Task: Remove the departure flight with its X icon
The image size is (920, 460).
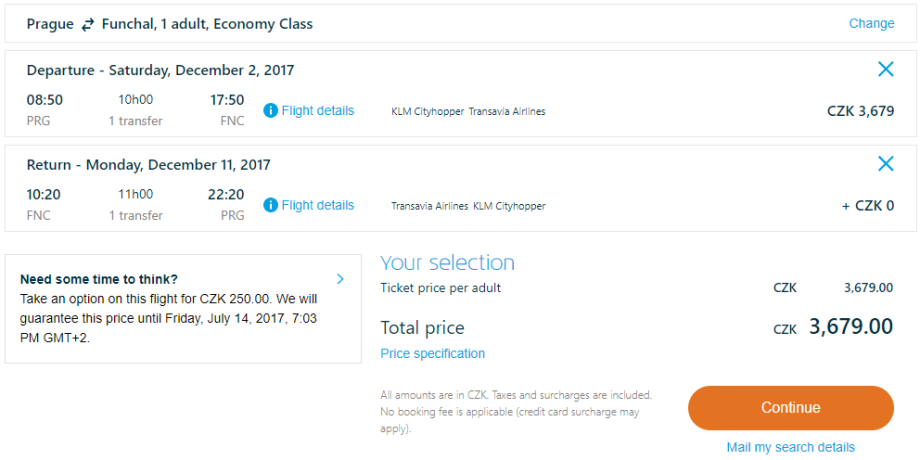Action: coord(885,69)
